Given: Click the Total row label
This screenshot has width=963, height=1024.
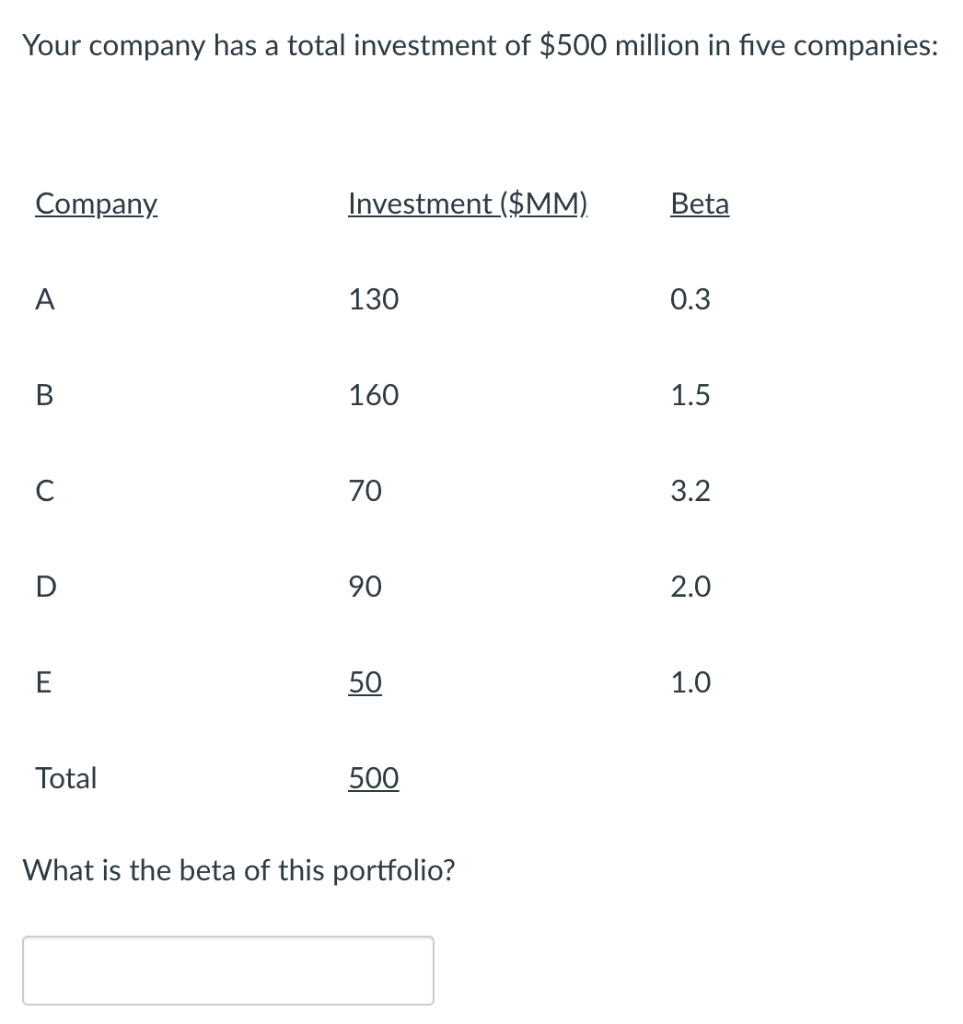Looking at the screenshot, I should pos(66,778).
